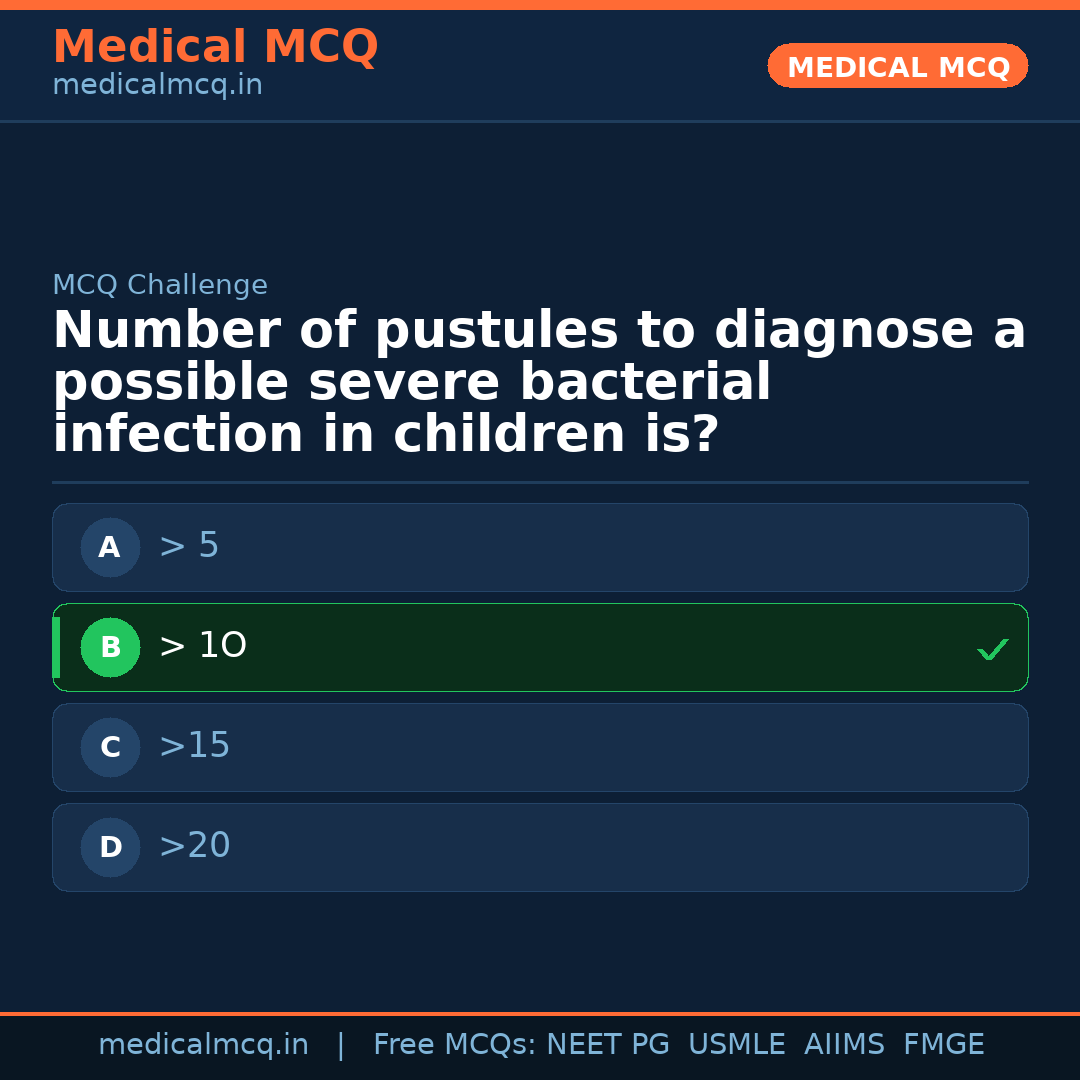
Task: Choose the "> 5" answer text
Action: pyautogui.click(x=189, y=546)
